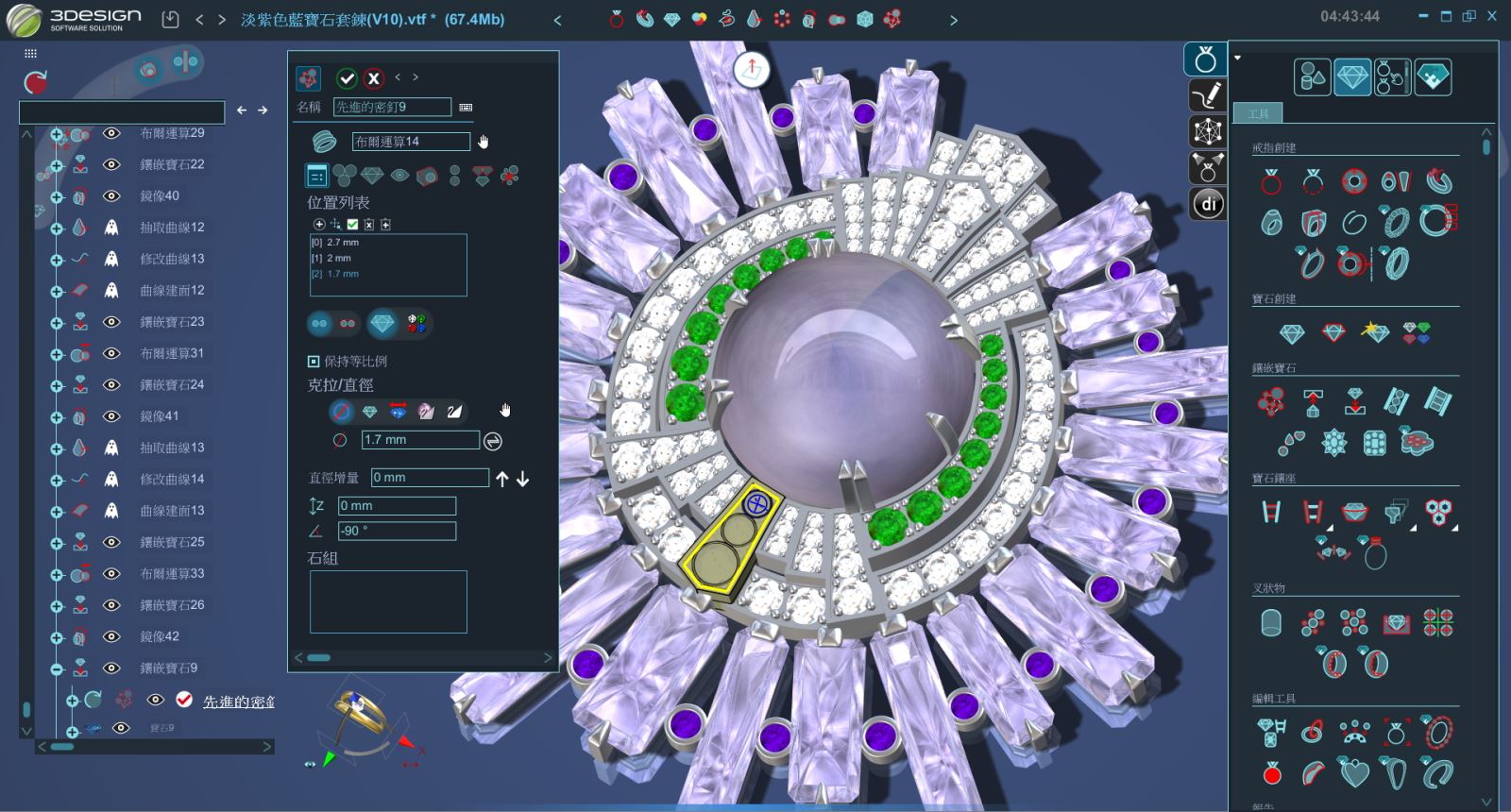This screenshot has width=1511, height=812.
Task: Toggle visibility of 布爾運算29
Action: 111,133
